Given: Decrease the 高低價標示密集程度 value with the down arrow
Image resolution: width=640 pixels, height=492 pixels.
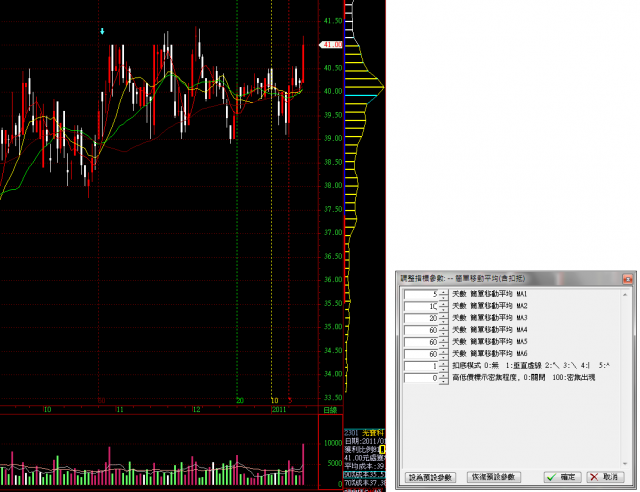Looking at the screenshot, I should (x=444, y=381).
